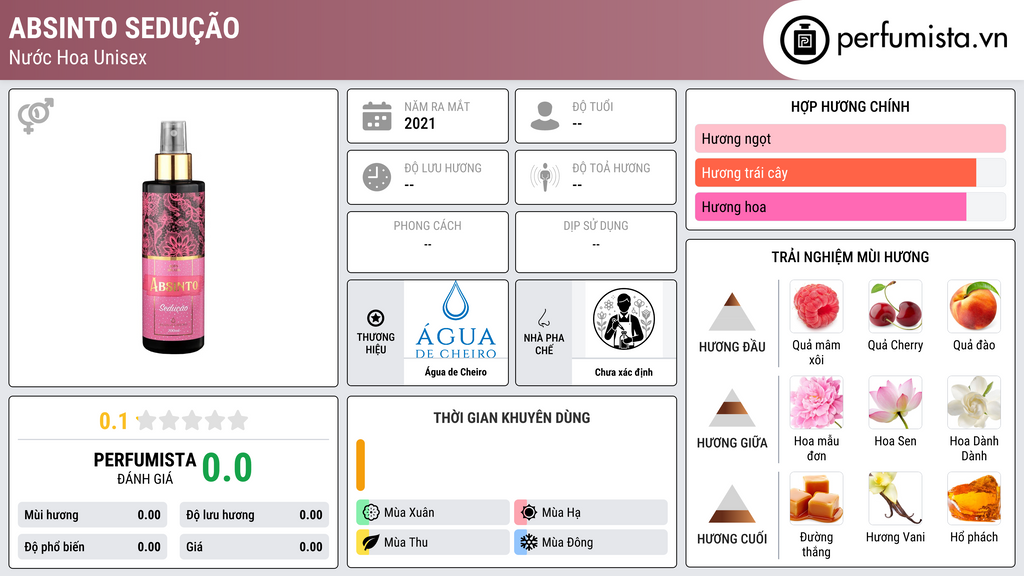Click the Độ lưu hương 0.00 score row

(254, 515)
